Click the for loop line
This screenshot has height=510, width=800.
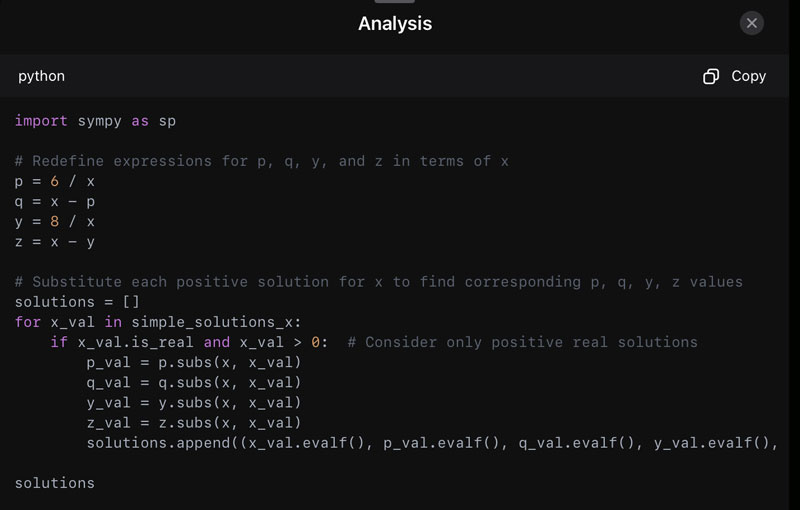point(158,322)
